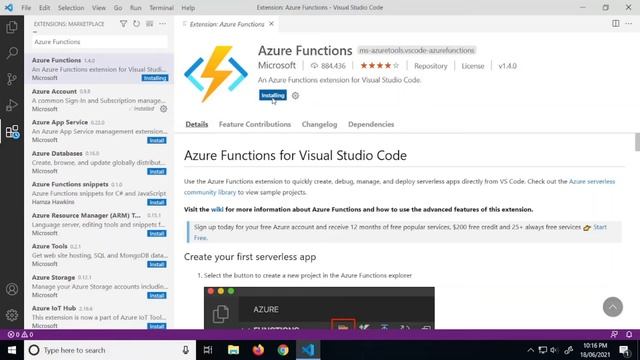Open the volume icon in system tray
Image resolution: width=640 pixels, height=360 pixels.
(554, 350)
